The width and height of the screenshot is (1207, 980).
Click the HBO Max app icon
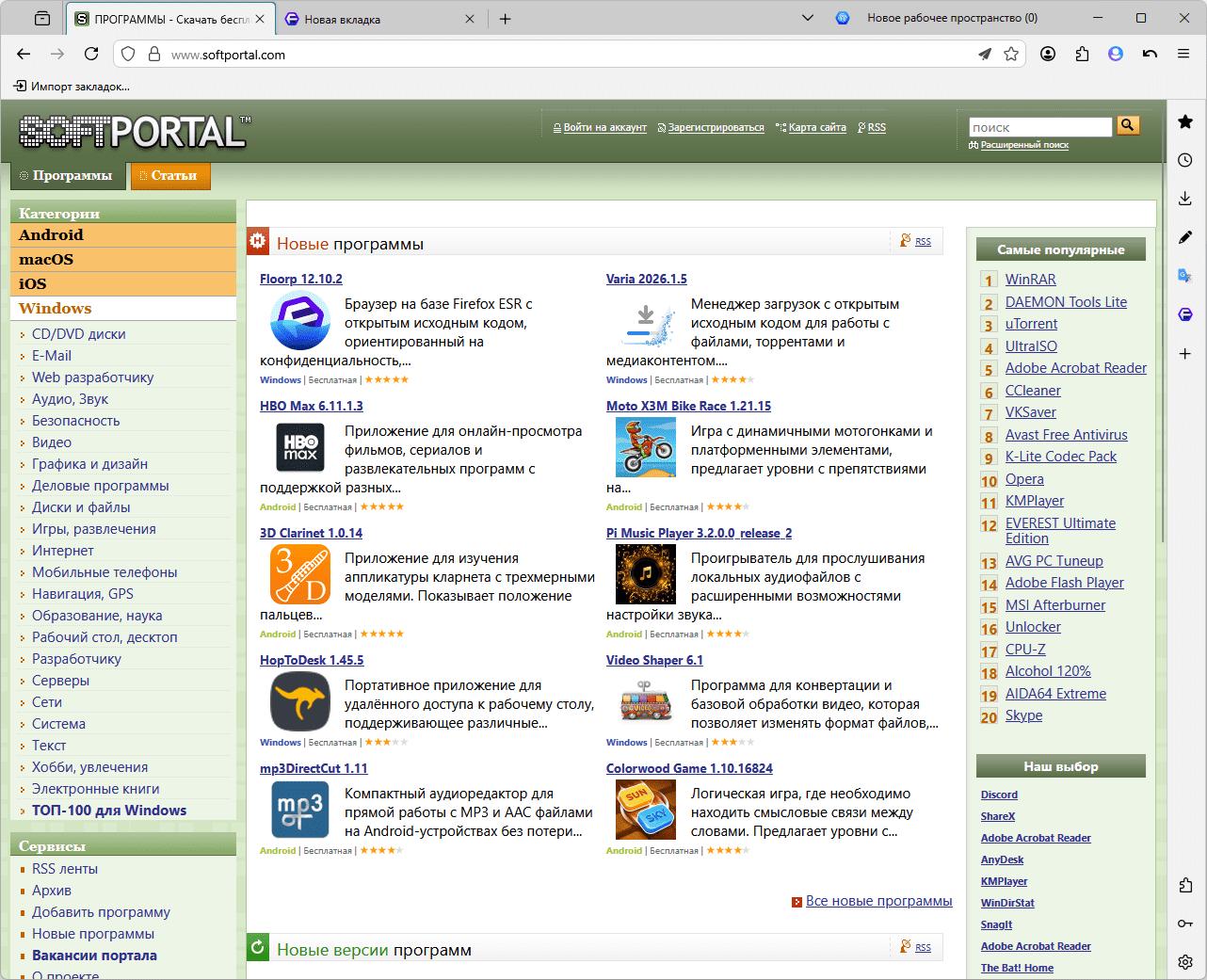coord(300,447)
